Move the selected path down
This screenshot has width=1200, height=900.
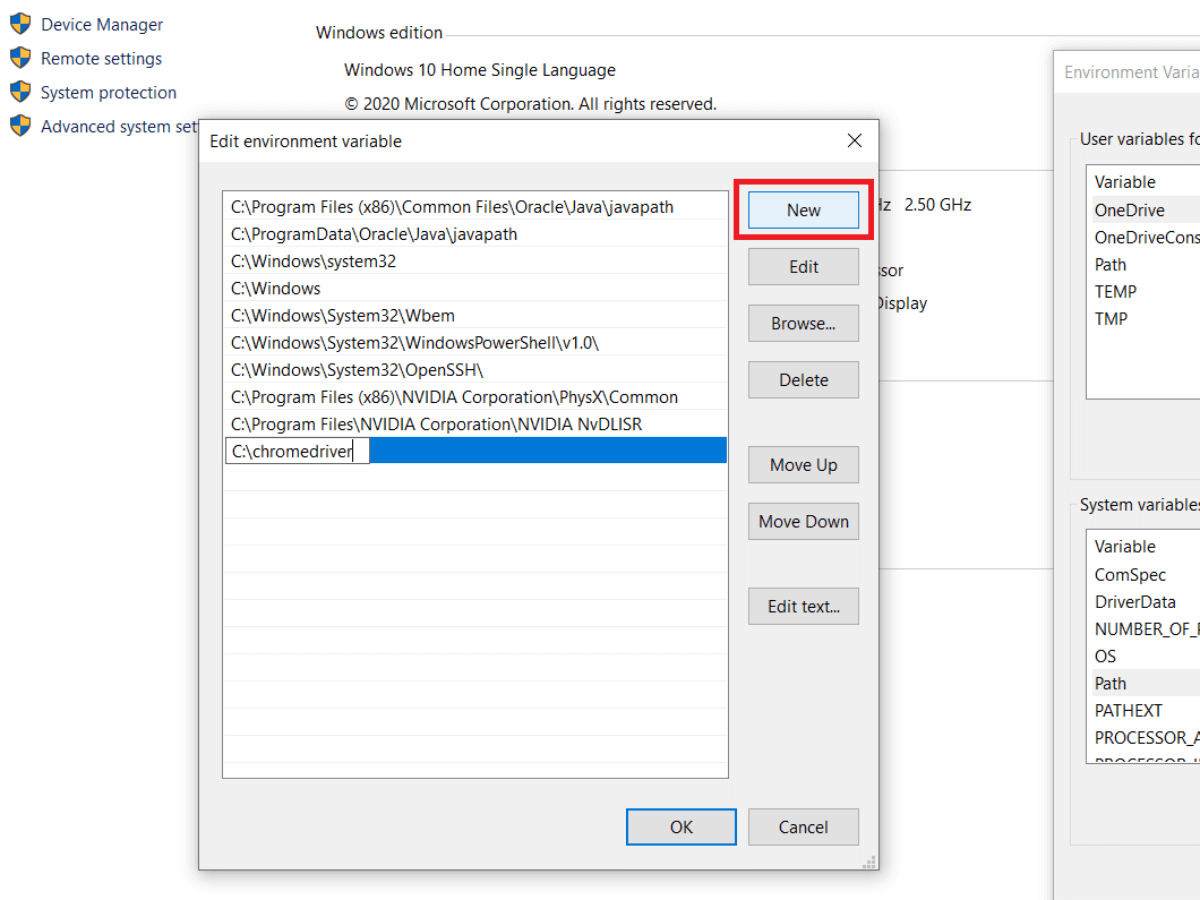pyautogui.click(x=803, y=521)
